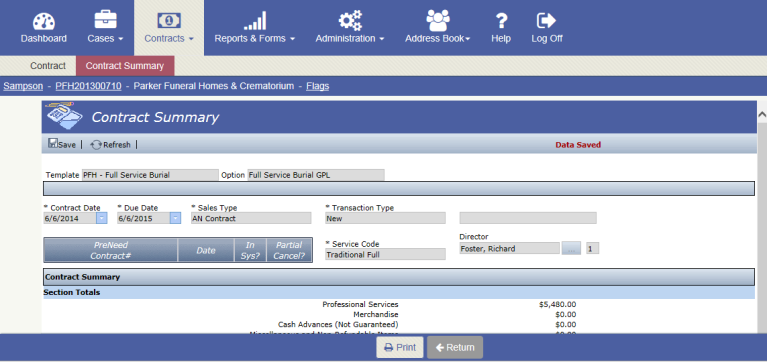Click the Log Off exit icon
Screen dimensions: 767x362
[546, 21]
